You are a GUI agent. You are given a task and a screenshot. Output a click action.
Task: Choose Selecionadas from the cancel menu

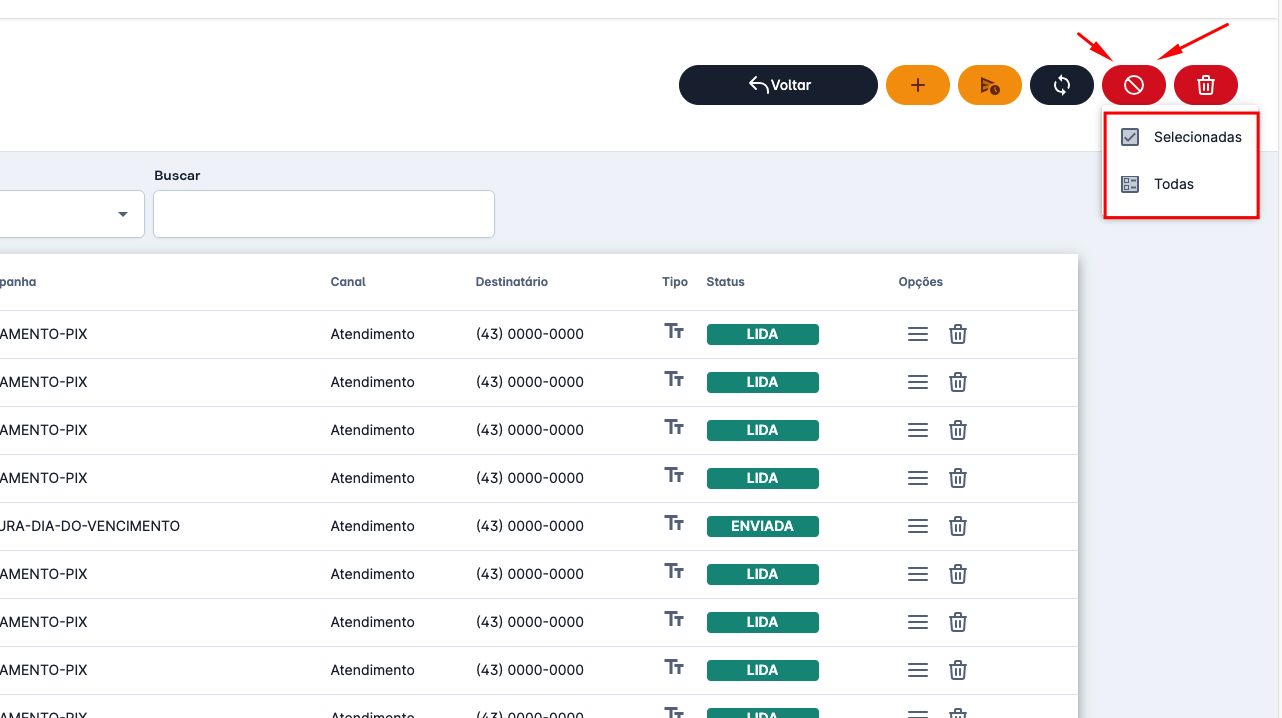coord(1196,137)
